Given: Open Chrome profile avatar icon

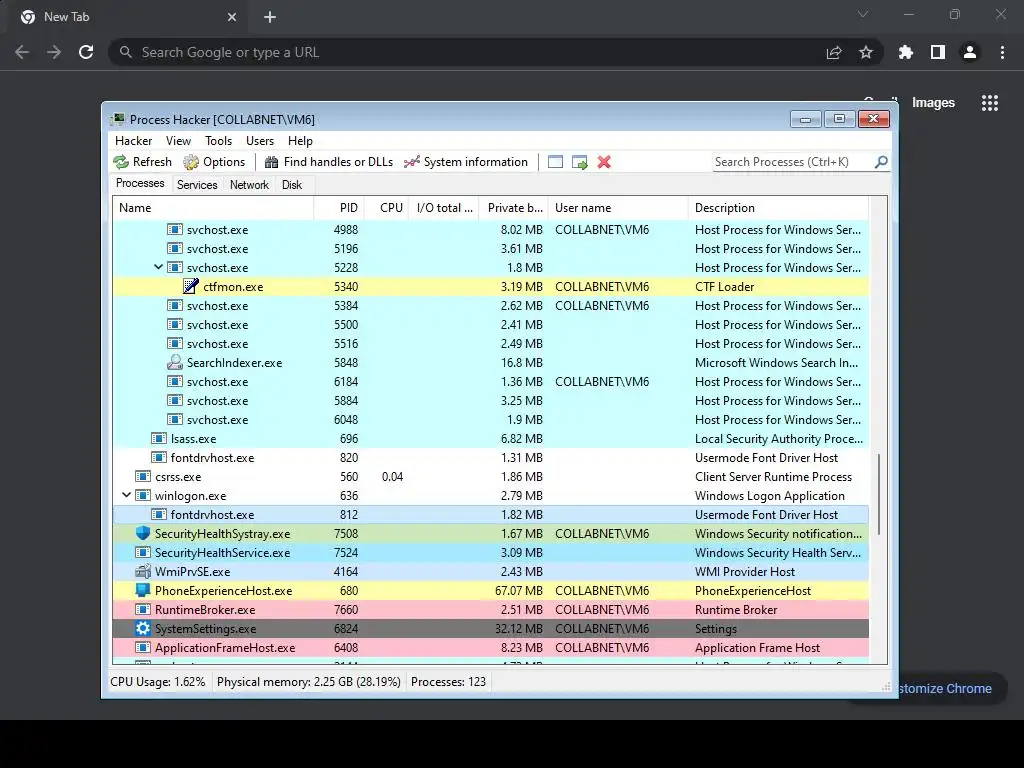Looking at the screenshot, I should click(x=970, y=52).
